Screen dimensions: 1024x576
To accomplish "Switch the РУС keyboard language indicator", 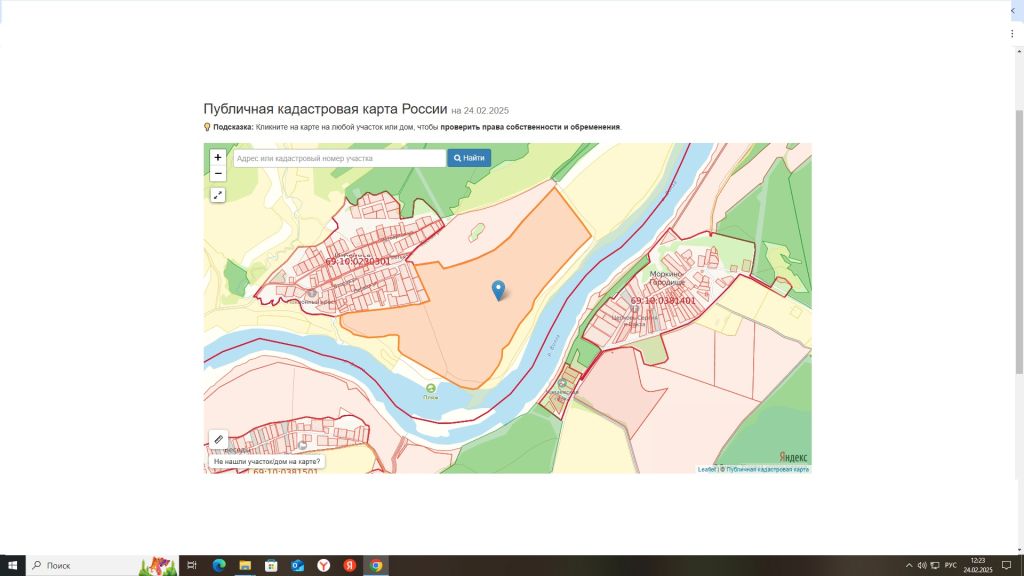I will [950, 565].
